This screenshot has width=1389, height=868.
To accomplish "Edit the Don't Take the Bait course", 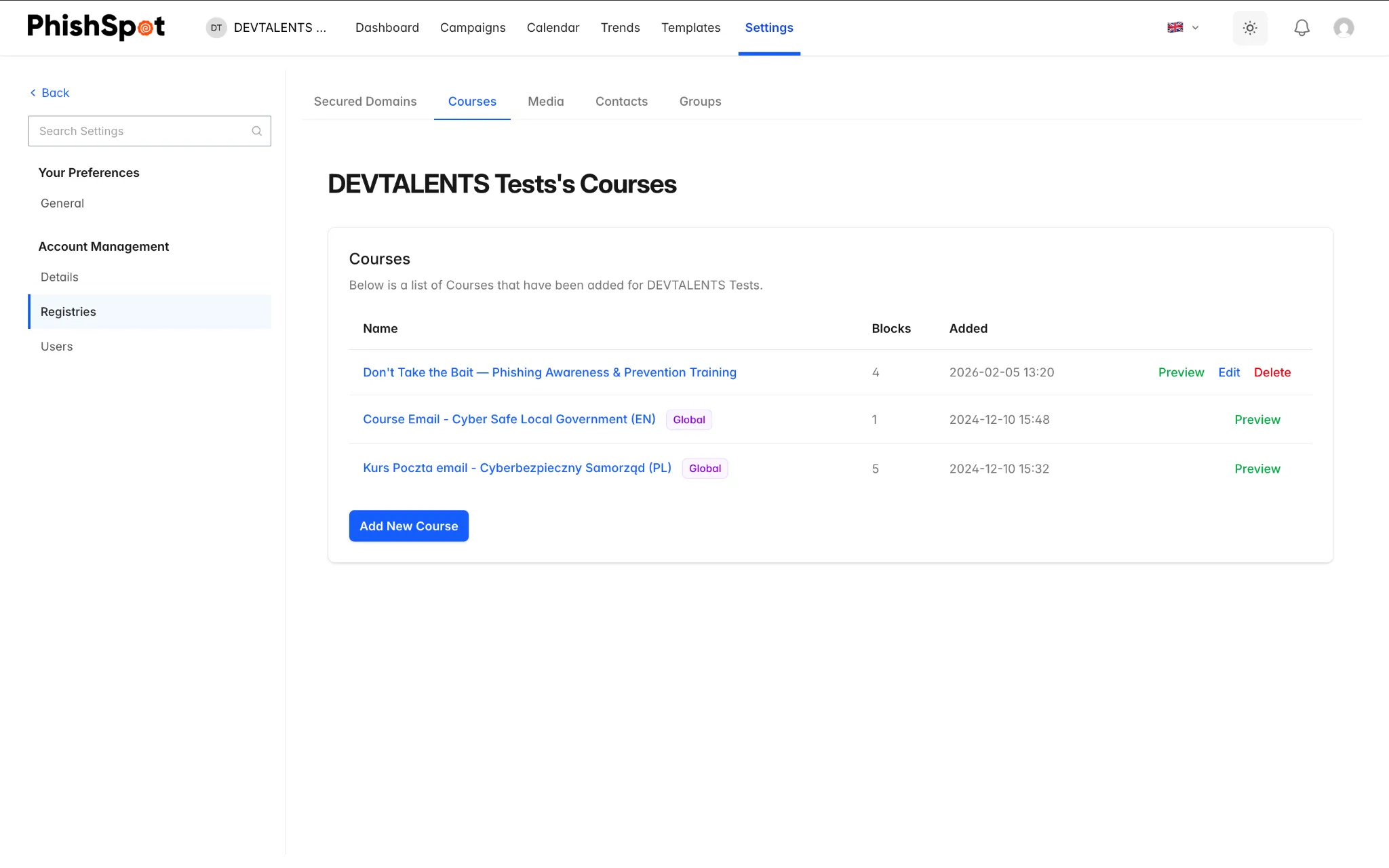I will click(1229, 372).
